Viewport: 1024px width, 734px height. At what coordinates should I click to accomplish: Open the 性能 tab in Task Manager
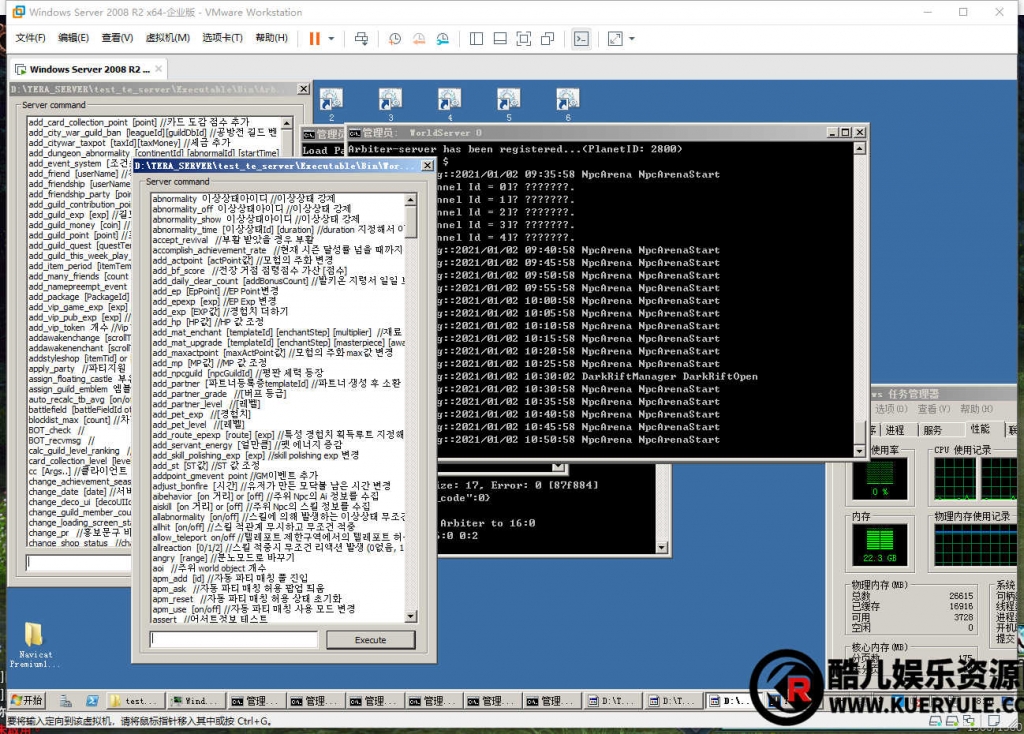(980, 429)
